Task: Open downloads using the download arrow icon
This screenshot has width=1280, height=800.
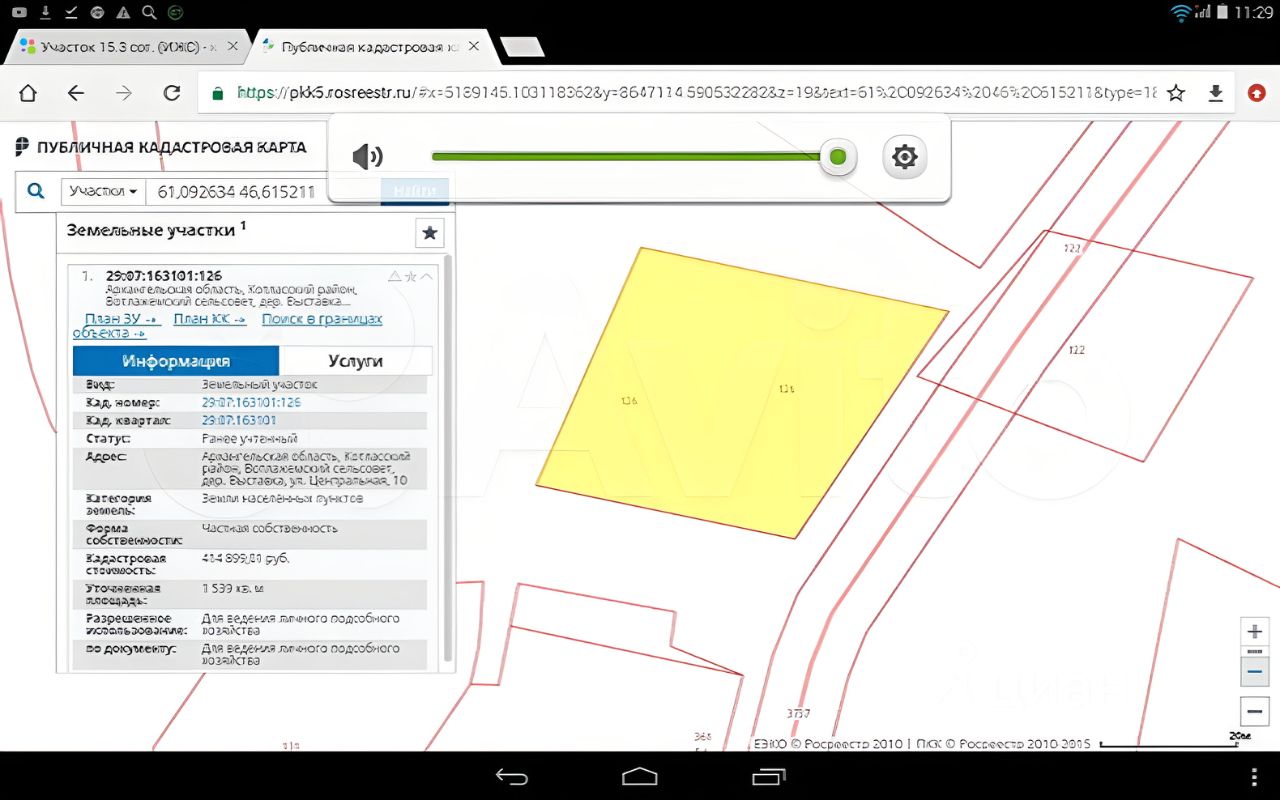Action: pos(1216,93)
